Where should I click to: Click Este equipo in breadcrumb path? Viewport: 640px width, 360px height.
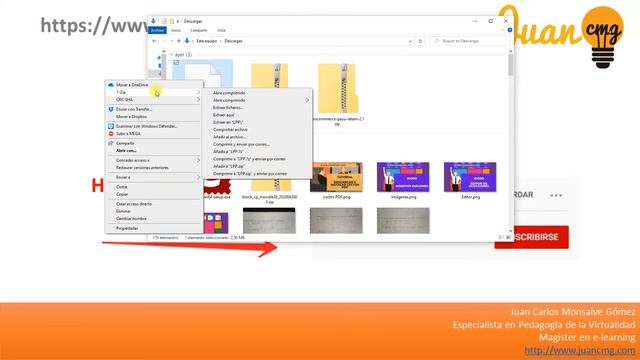(207, 41)
